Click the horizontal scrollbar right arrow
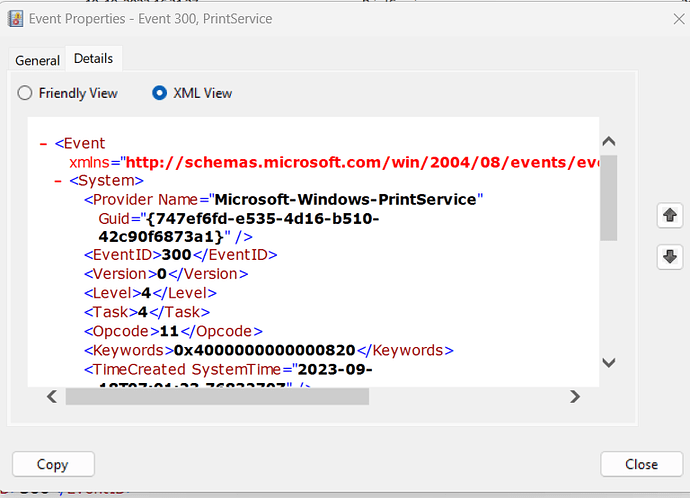The width and height of the screenshot is (690, 498). click(575, 396)
